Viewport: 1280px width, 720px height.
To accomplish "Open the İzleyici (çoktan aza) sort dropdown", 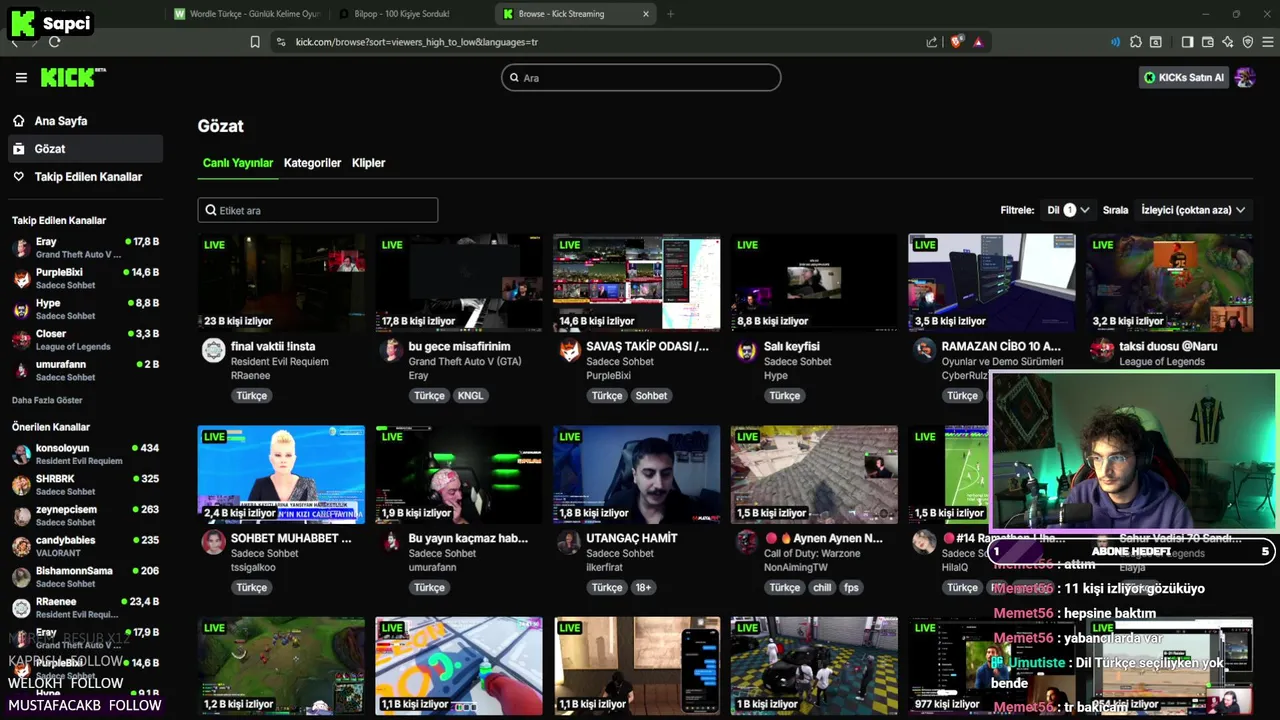I will [1193, 210].
